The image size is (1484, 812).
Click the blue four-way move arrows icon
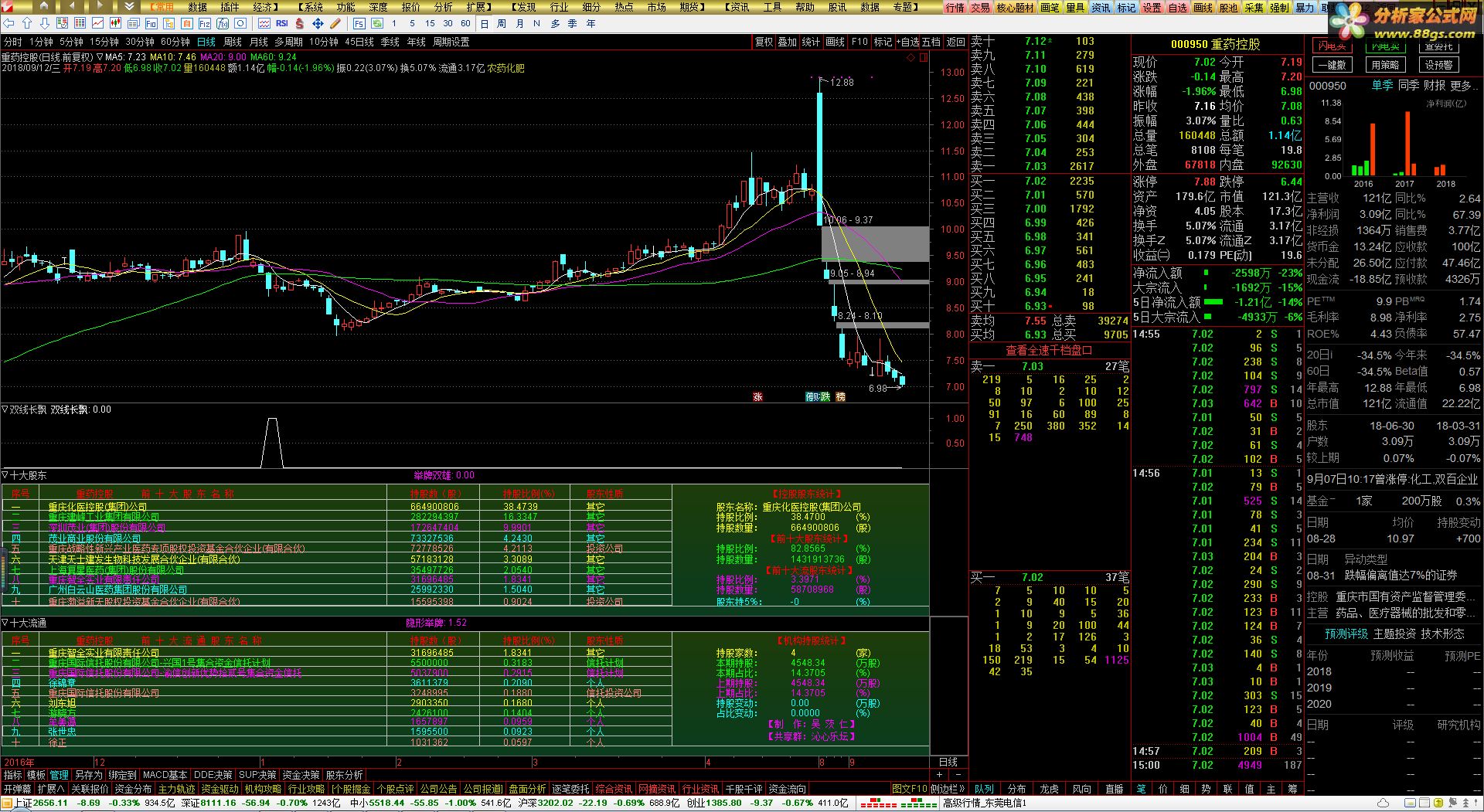pyautogui.click(x=318, y=23)
